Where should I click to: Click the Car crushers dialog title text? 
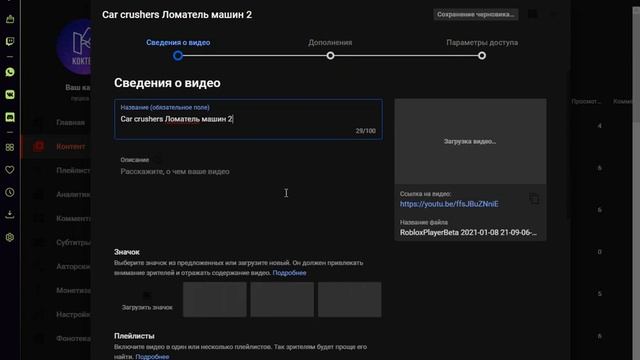(x=177, y=15)
